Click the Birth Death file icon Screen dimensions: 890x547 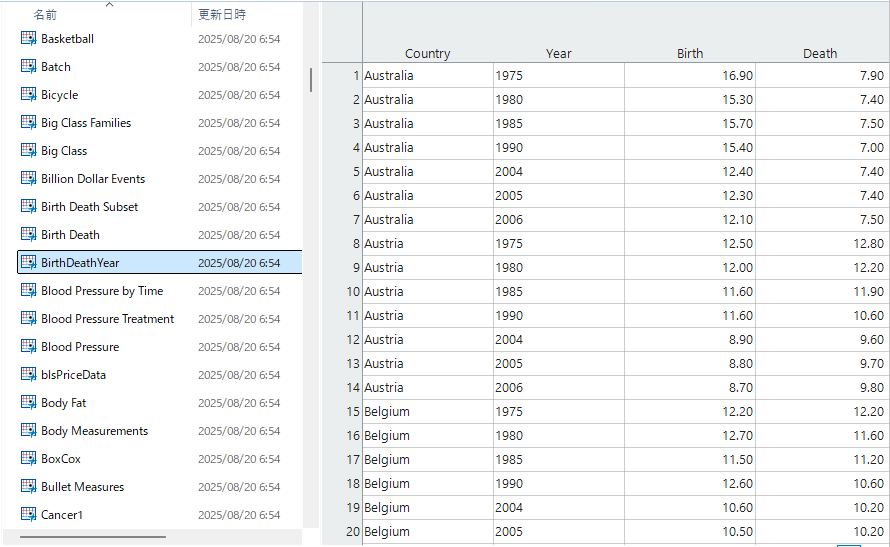point(28,234)
